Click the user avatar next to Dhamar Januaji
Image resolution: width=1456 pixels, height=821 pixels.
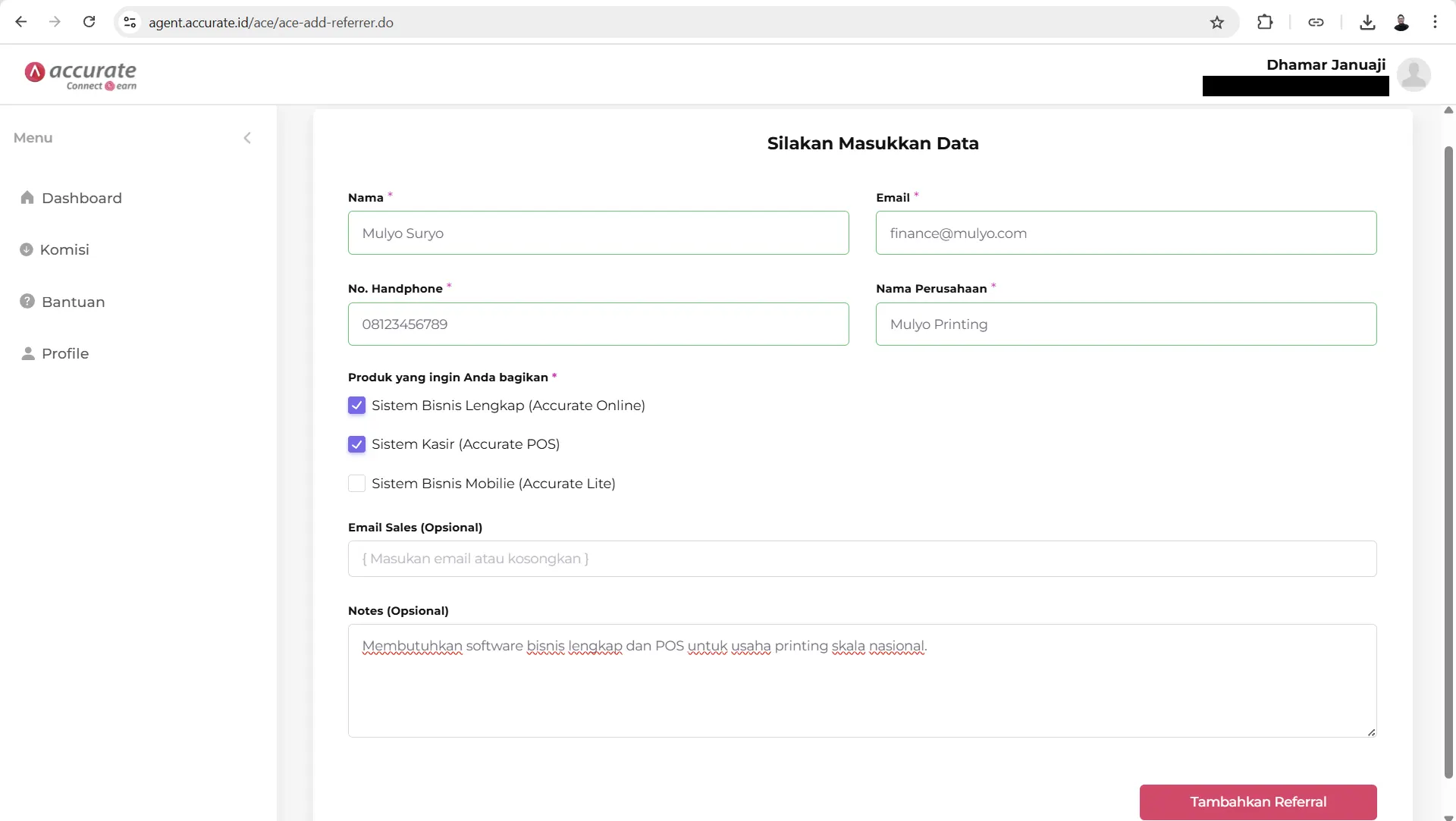(x=1414, y=74)
